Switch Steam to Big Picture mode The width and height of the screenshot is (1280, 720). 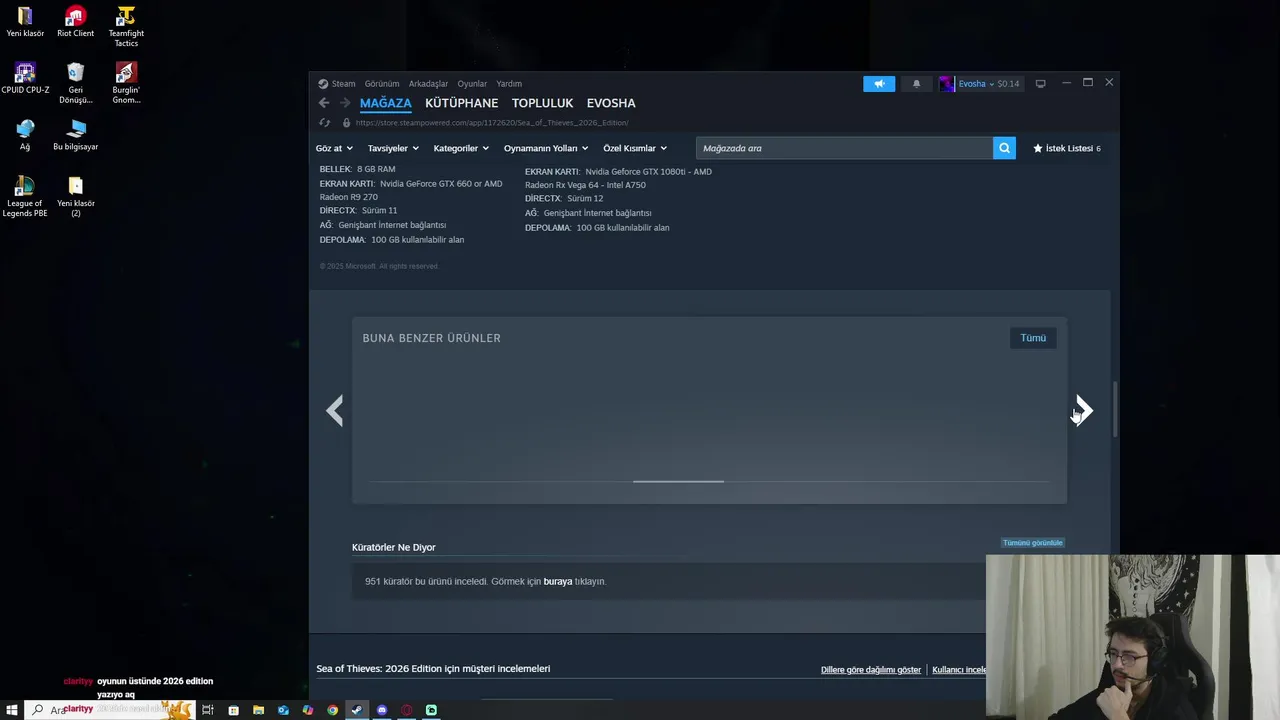tap(1040, 84)
